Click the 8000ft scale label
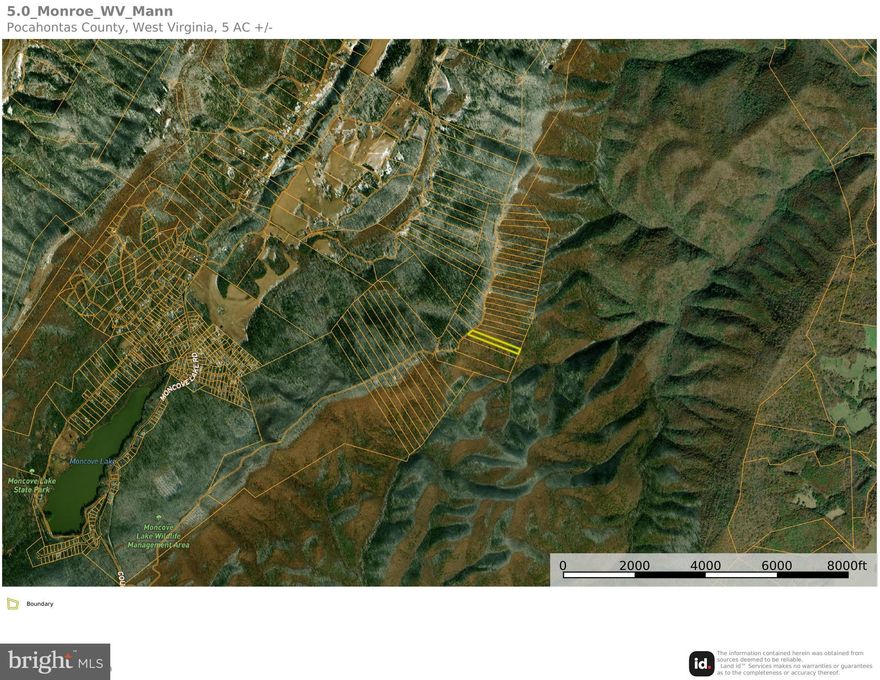This screenshot has width=880, height=680. click(847, 566)
